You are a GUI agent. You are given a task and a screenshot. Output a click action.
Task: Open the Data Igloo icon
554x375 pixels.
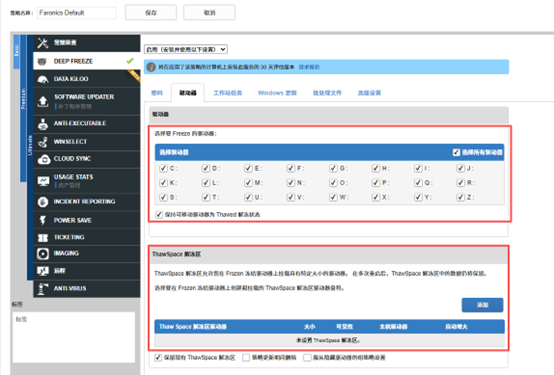click(x=43, y=79)
